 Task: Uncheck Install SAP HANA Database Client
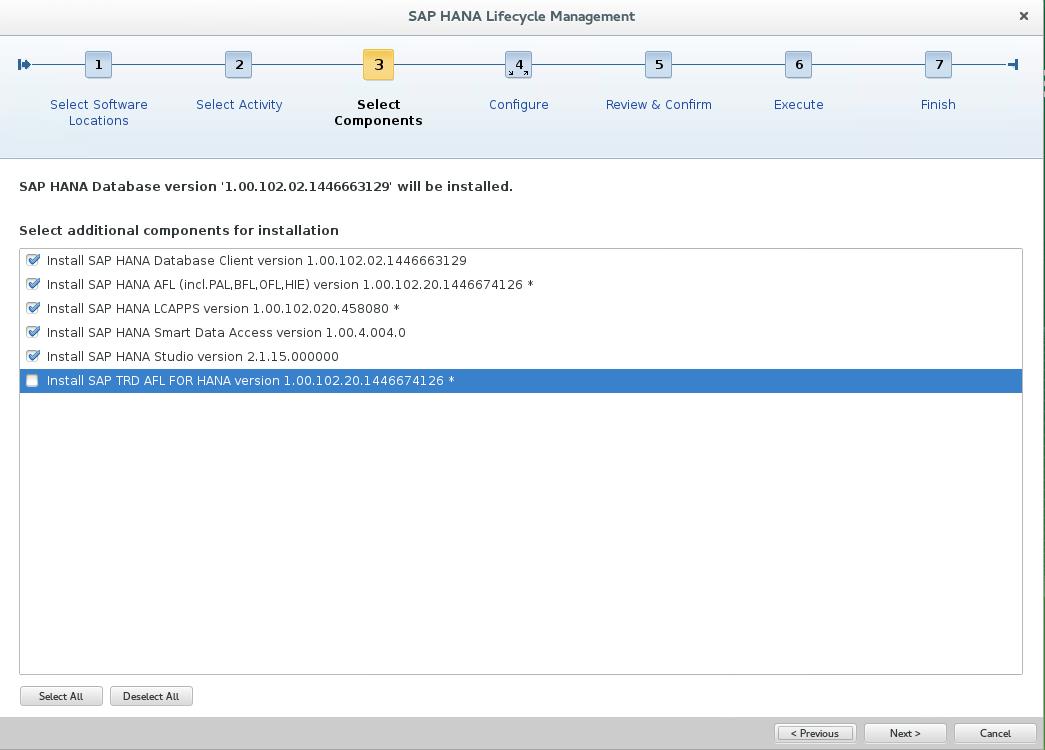pos(33,260)
